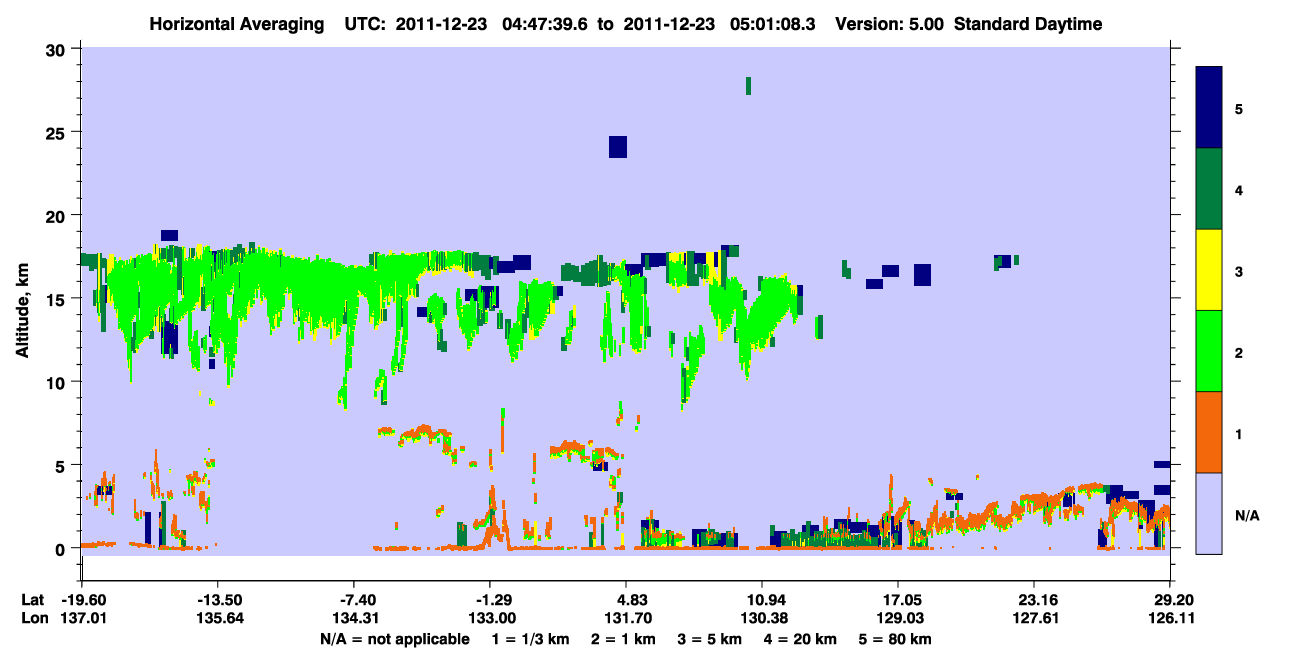
Task: Click the dark blue colorbar segment labeled 5
Action: (1209, 108)
